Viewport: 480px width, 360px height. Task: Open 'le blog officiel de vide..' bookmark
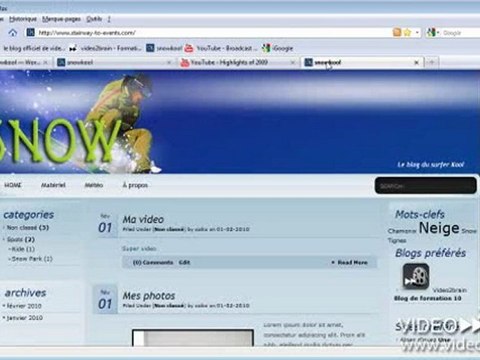(x=33, y=48)
